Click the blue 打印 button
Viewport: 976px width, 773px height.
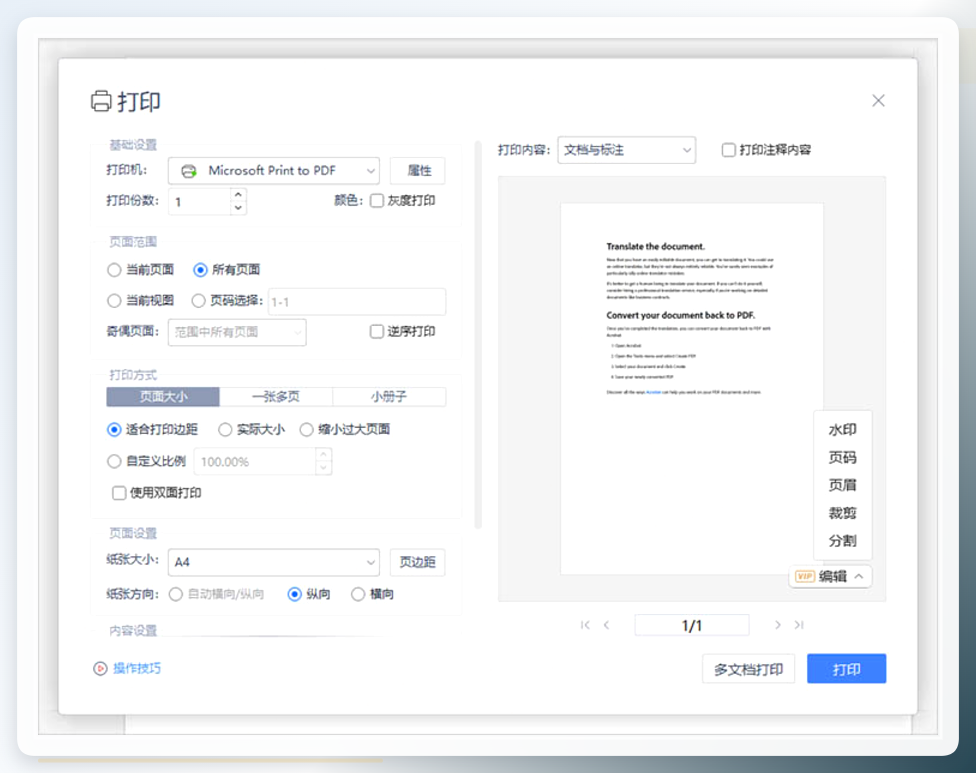847,669
